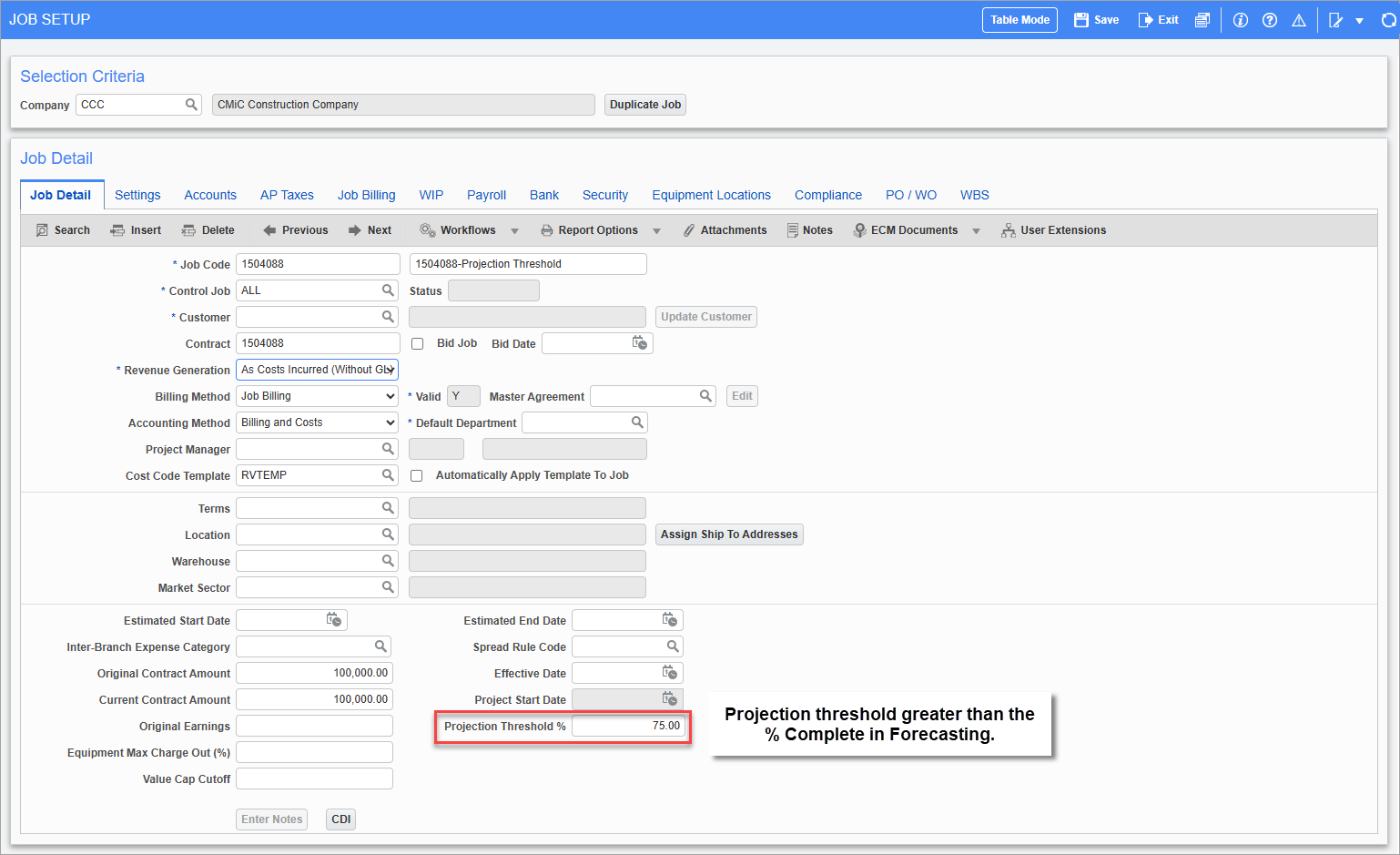The width and height of the screenshot is (1400, 855).
Task: Open Terms lookup magnifier
Action: point(388,508)
